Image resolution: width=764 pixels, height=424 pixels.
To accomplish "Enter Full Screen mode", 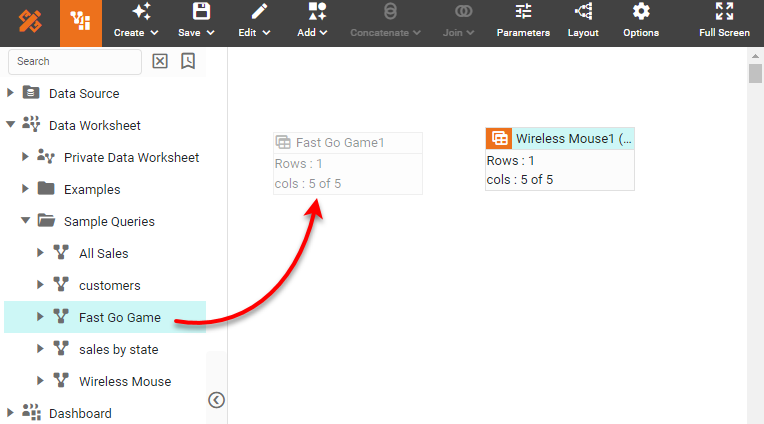I will (x=724, y=21).
